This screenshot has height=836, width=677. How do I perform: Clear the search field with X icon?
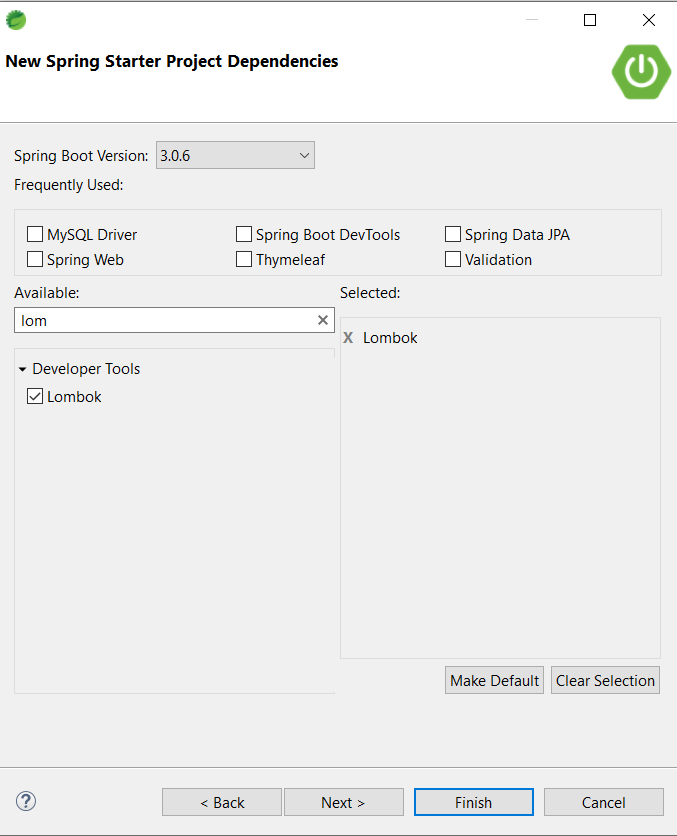coord(323,320)
